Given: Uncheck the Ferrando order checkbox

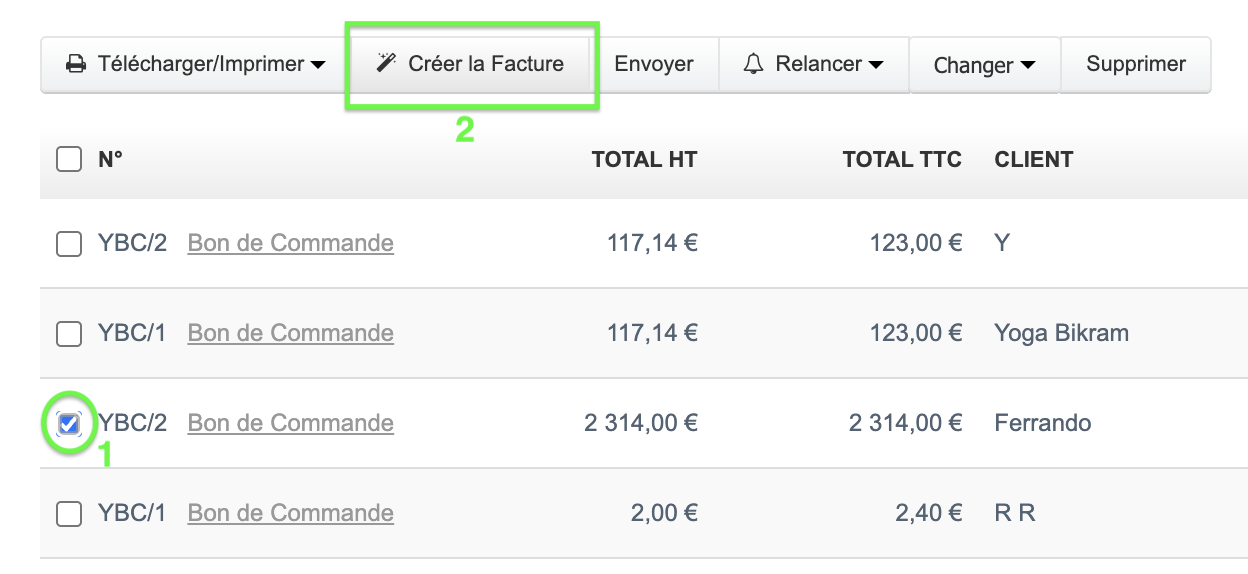Looking at the screenshot, I should tap(69, 424).
